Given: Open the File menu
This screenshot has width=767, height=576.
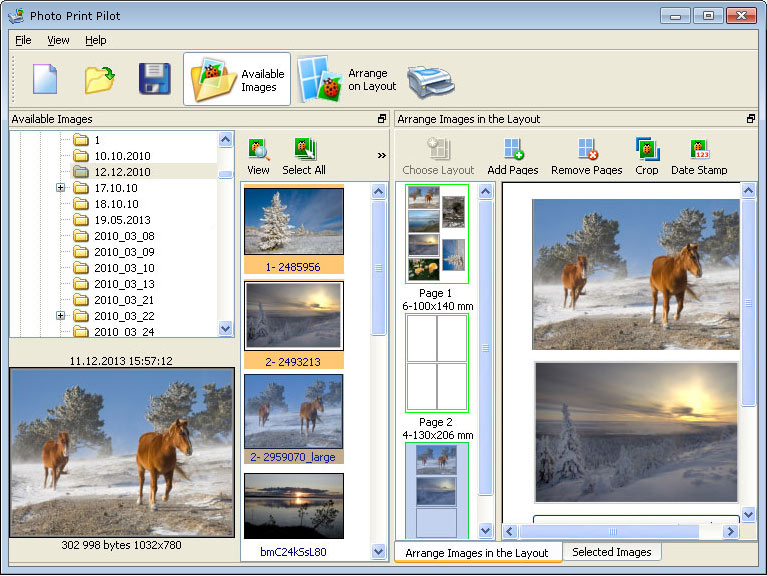Looking at the screenshot, I should coord(23,40).
